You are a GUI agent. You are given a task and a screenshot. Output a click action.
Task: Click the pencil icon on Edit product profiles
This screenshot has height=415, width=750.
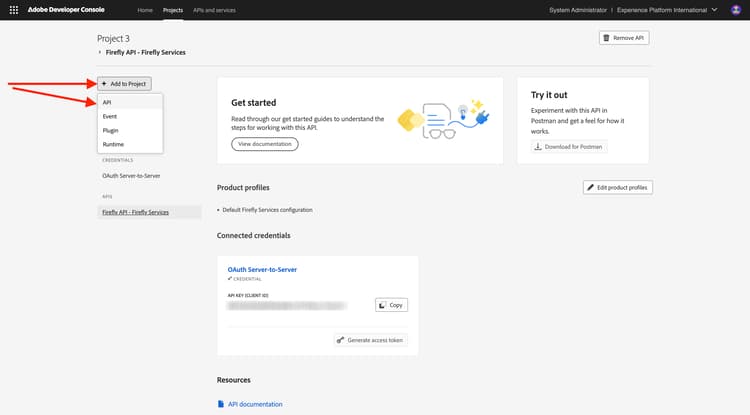pyautogui.click(x=591, y=188)
